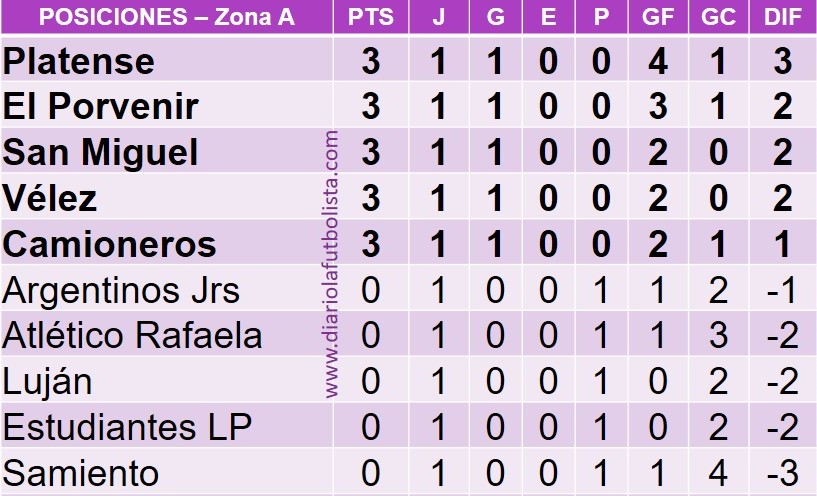The image size is (817, 496).
Task: Click the Estudiantes LP team name
Action: (128, 427)
